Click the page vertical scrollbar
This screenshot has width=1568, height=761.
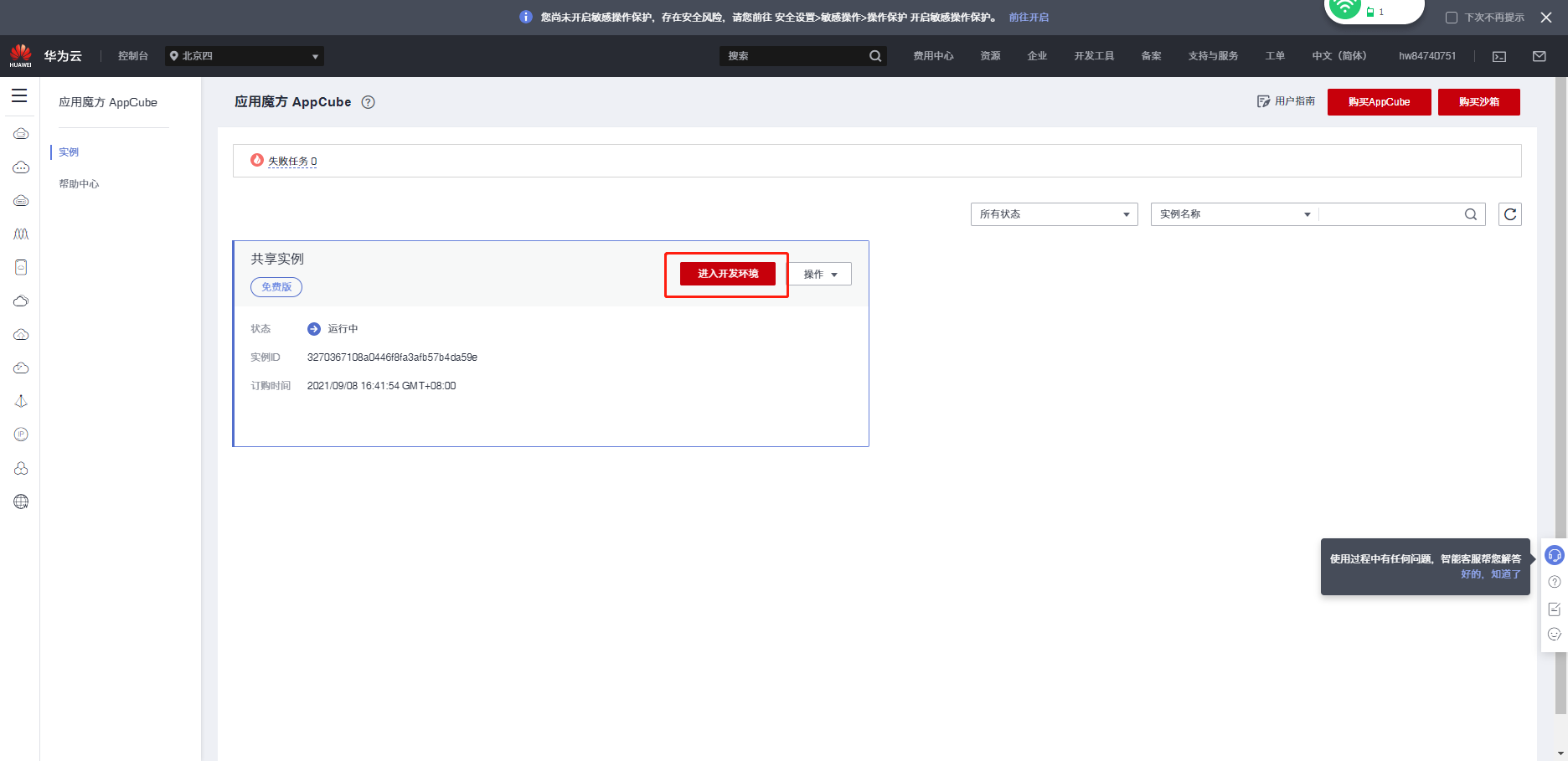click(x=1560, y=395)
